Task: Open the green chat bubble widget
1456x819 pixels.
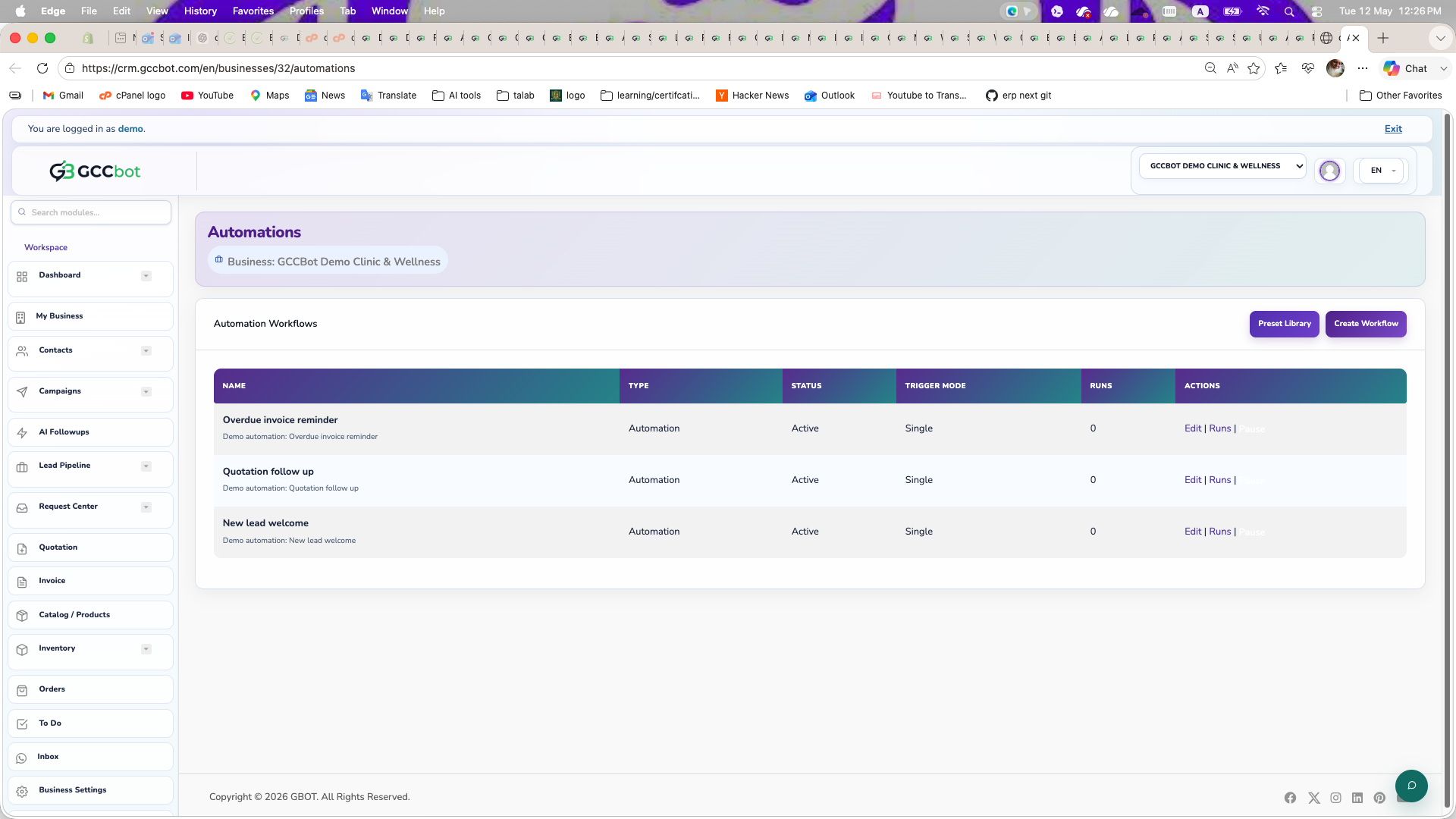Action: pyautogui.click(x=1411, y=786)
